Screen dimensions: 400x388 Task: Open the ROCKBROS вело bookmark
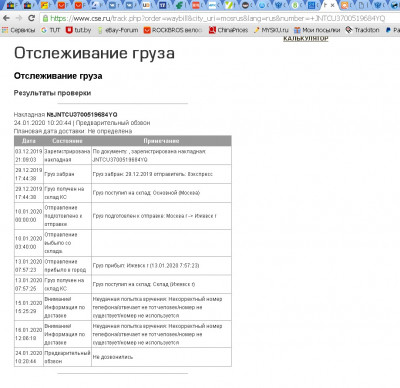pyautogui.click(x=173, y=30)
